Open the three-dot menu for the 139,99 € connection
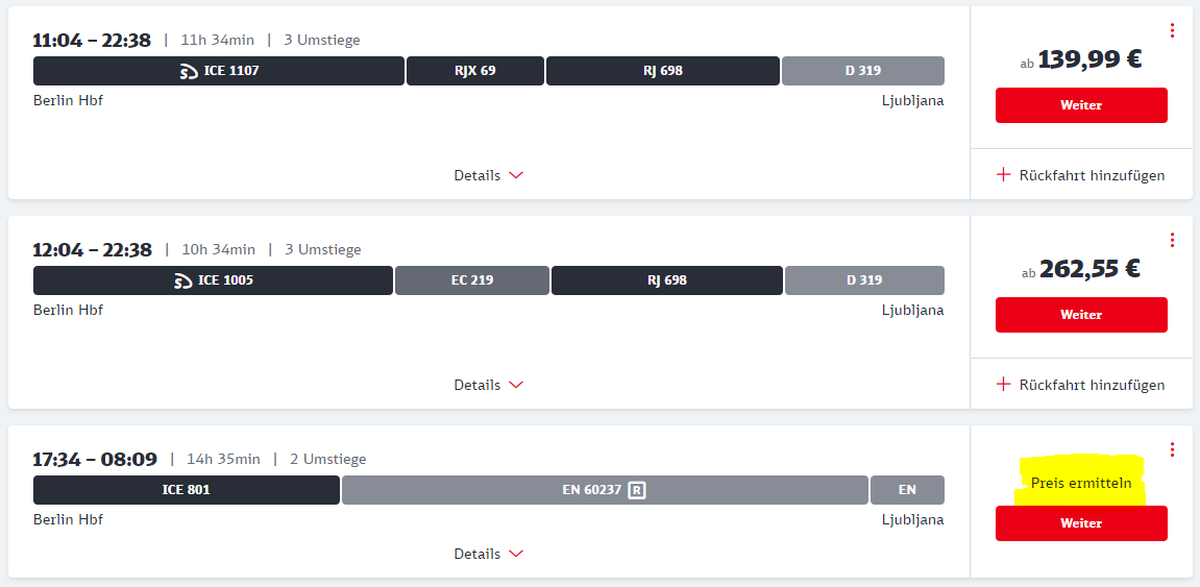Viewport: 1200px width, 587px height. point(1172,31)
